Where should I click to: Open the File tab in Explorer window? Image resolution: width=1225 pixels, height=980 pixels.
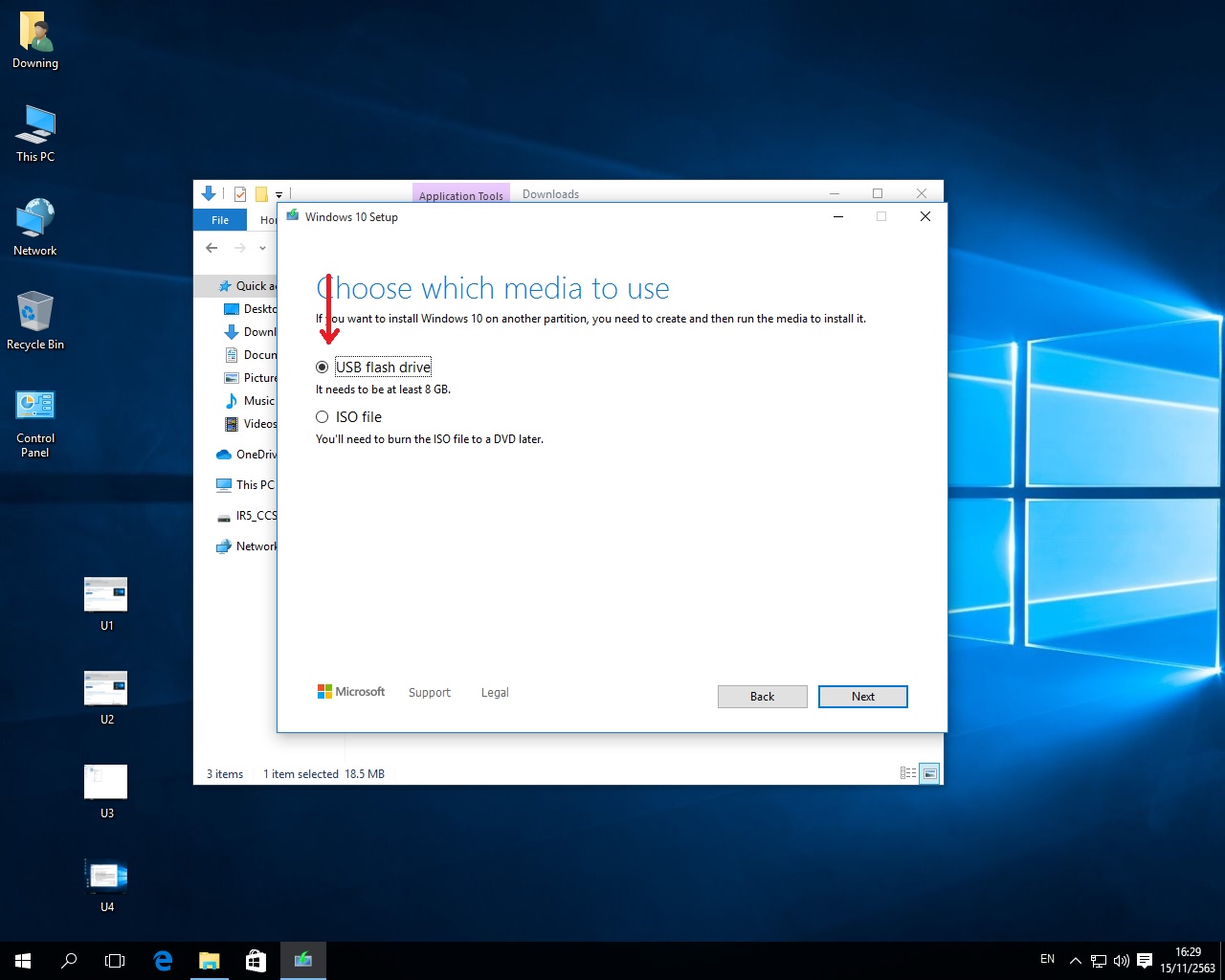tap(220, 220)
